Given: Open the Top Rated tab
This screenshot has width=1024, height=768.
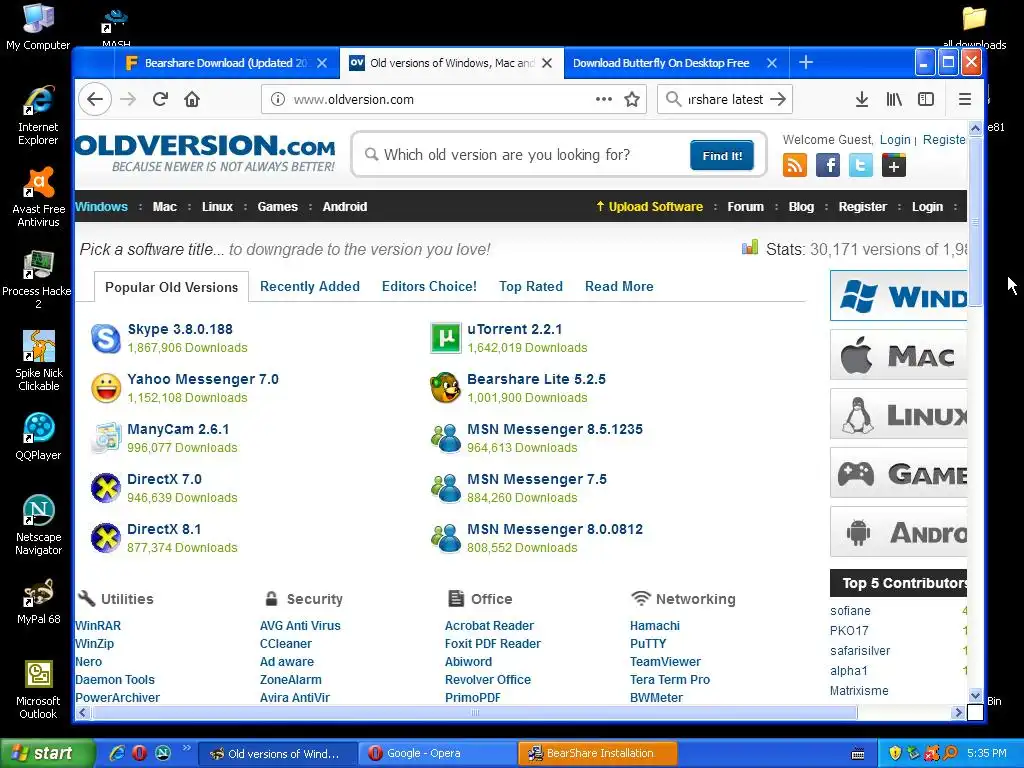Looking at the screenshot, I should (530, 286).
